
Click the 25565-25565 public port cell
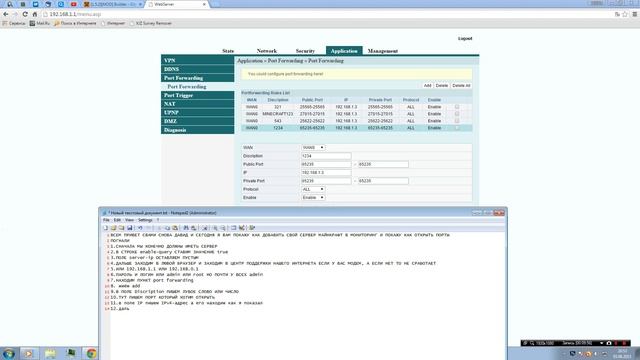[x=312, y=107]
